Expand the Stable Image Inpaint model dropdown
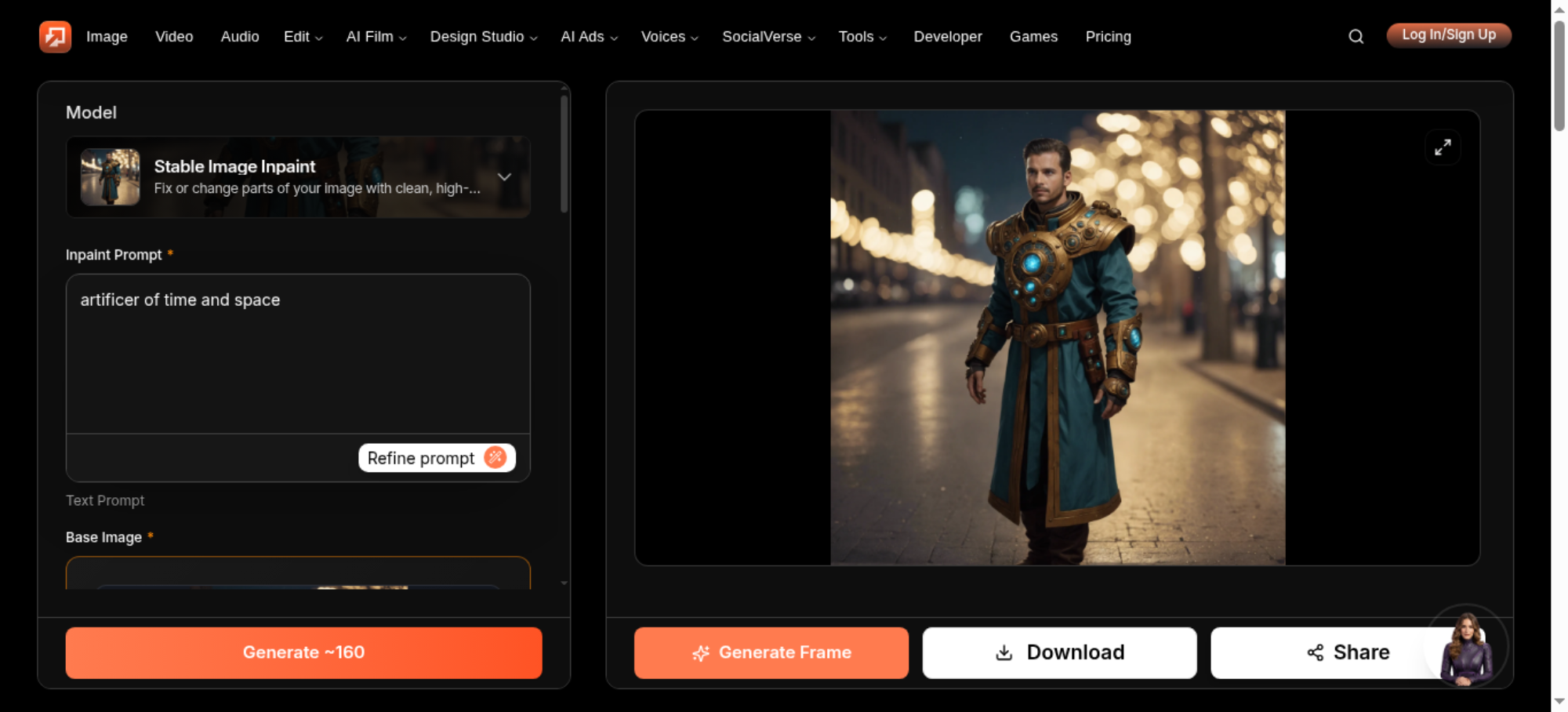 (504, 177)
